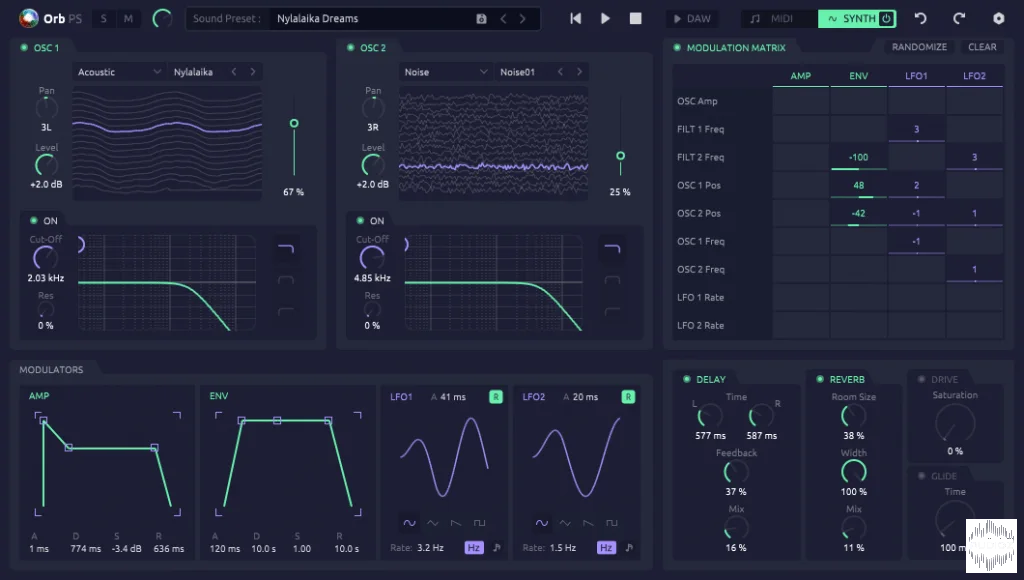Disable the Modulation Matrix
1024x580 pixels.
pos(677,48)
